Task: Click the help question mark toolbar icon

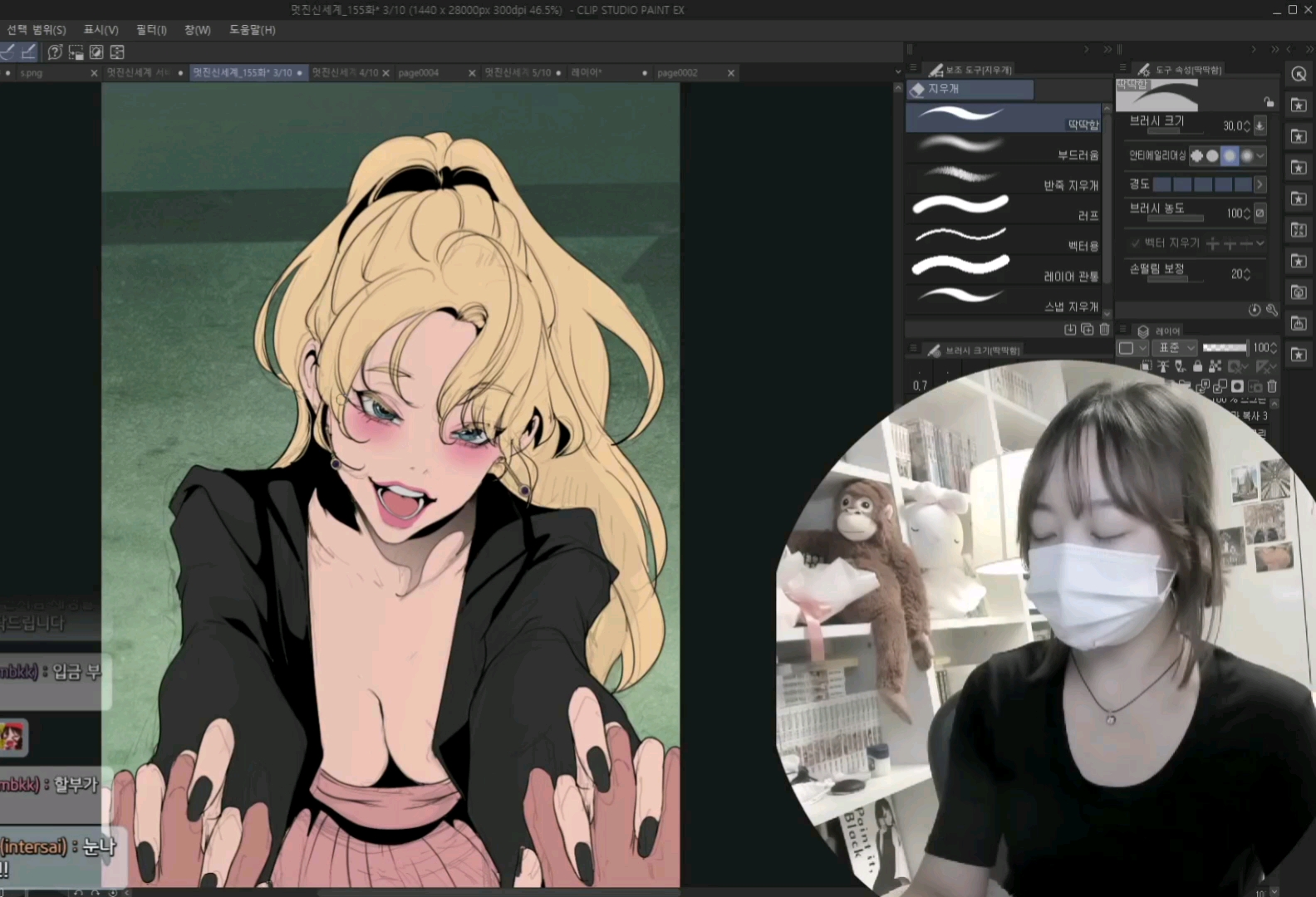Action: (x=55, y=52)
